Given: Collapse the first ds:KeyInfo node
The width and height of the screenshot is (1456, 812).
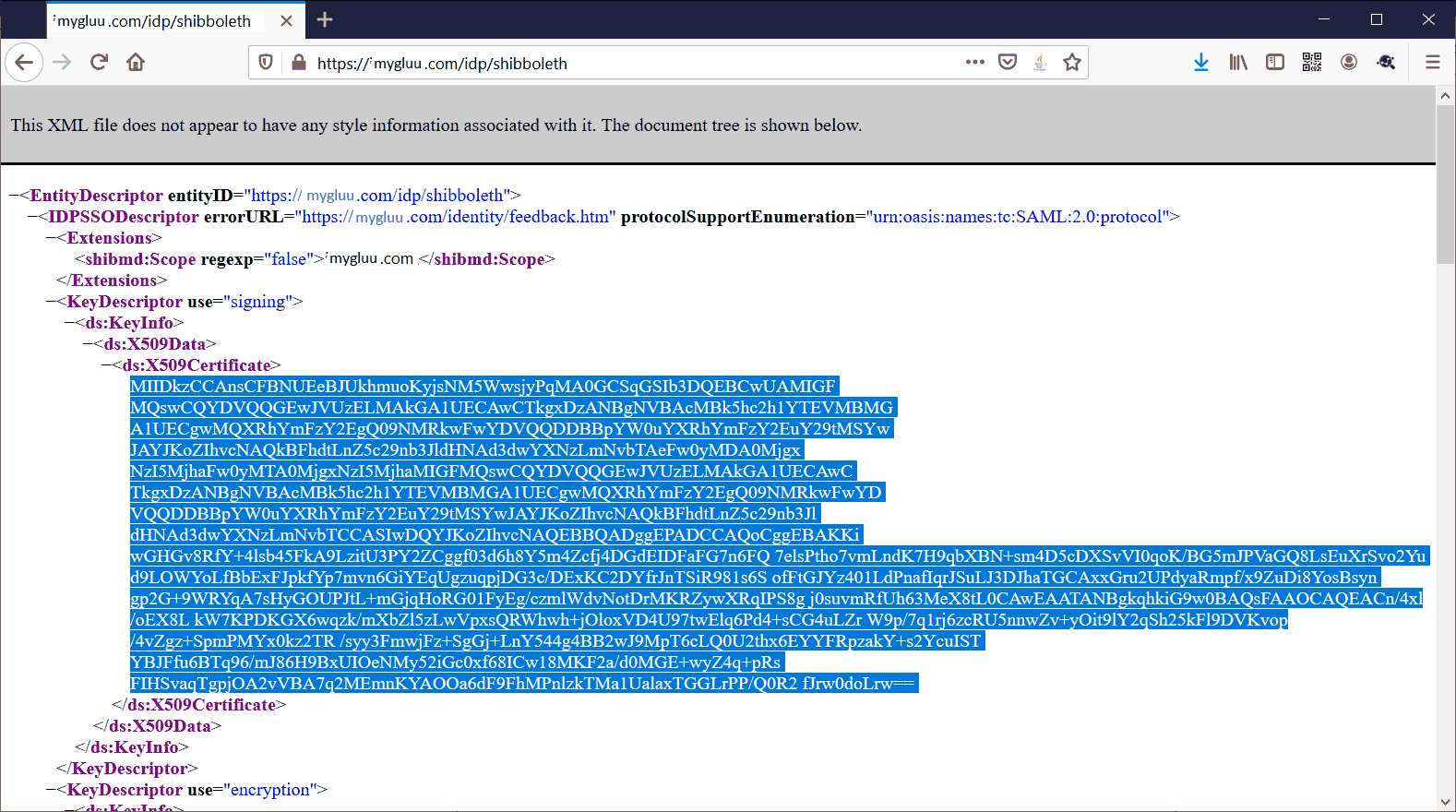Looking at the screenshot, I should click(69, 323).
